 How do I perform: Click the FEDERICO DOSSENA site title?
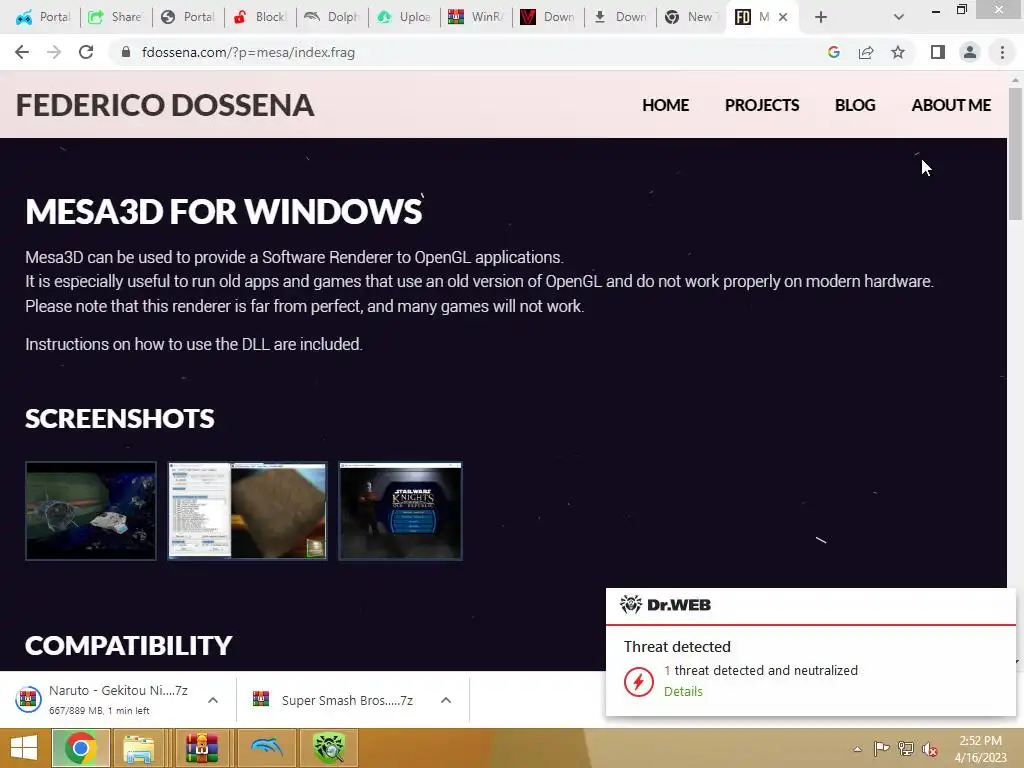(165, 105)
